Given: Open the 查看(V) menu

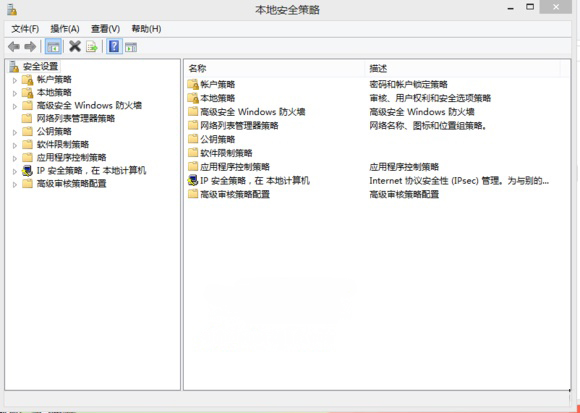Looking at the screenshot, I should pos(105,29).
